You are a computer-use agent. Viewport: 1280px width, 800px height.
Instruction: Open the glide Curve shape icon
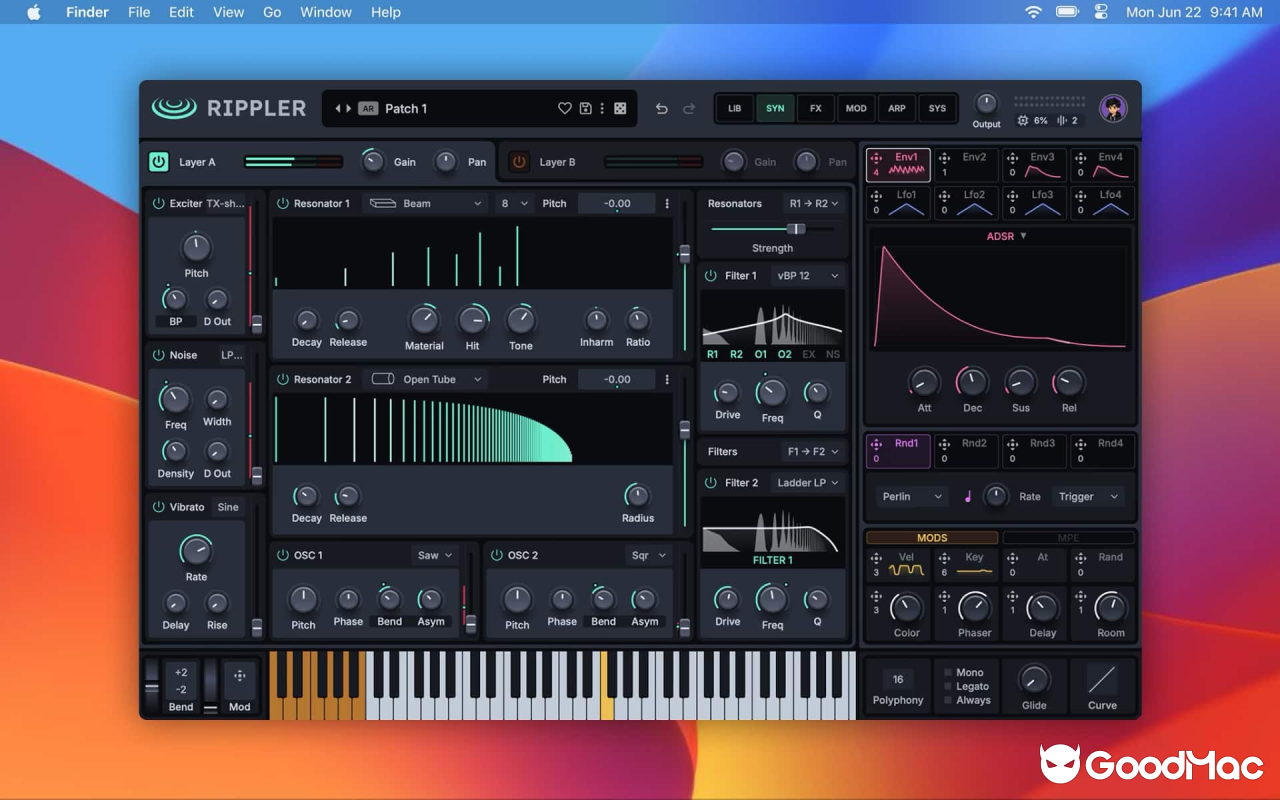pos(1102,680)
